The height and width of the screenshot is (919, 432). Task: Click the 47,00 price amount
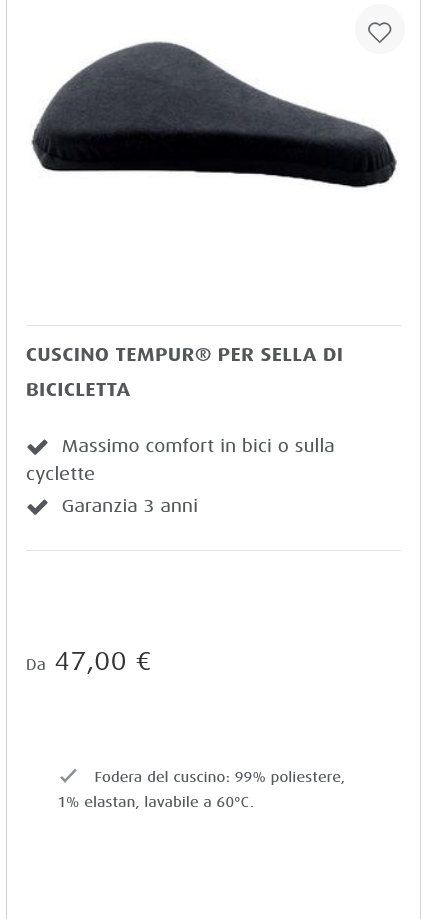(x=91, y=661)
